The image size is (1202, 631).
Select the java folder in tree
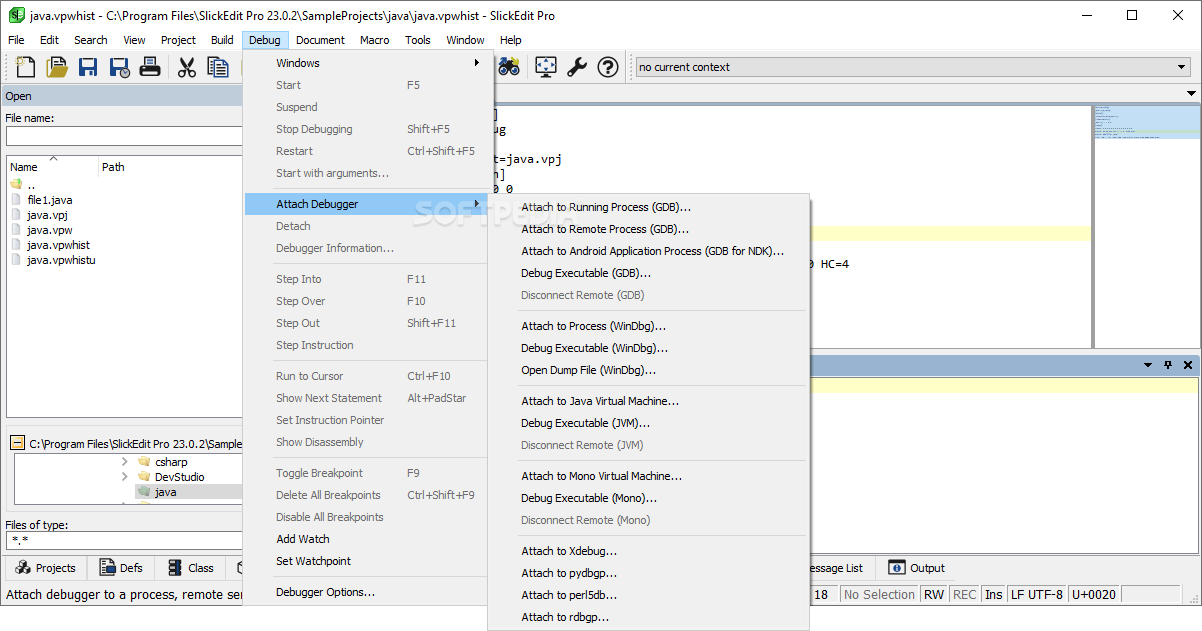click(165, 492)
